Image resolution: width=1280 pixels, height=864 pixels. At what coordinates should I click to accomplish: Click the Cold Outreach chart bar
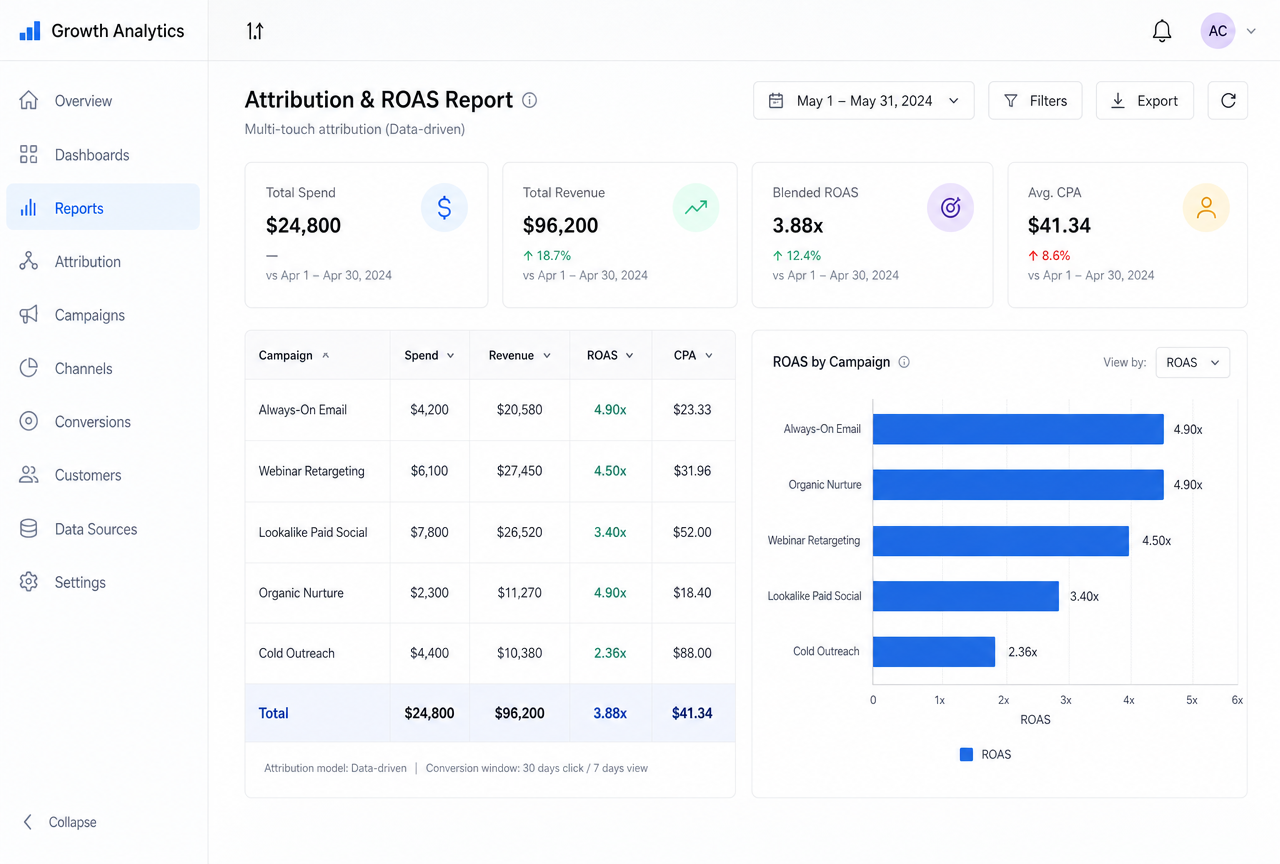pyautogui.click(x=934, y=651)
